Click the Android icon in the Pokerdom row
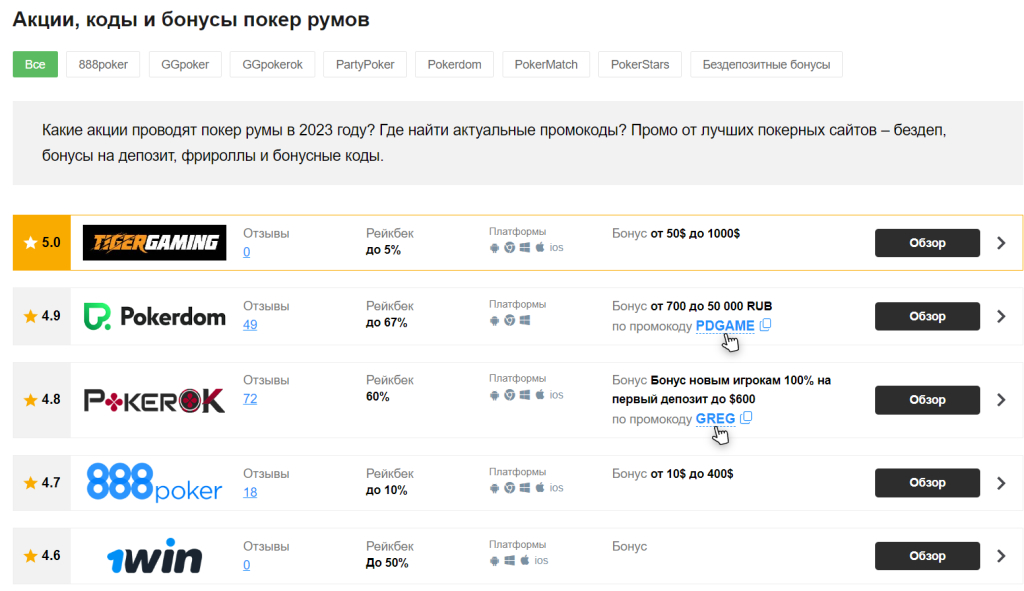The image size is (1024, 591). (494, 320)
